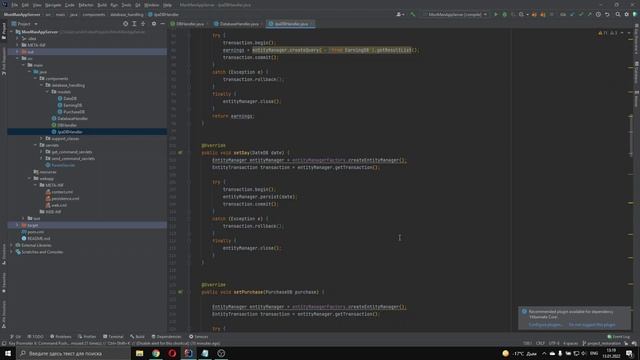The image size is (640, 360).
Task: Click the Rollback undo arrow icon
Action: [607, 14]
